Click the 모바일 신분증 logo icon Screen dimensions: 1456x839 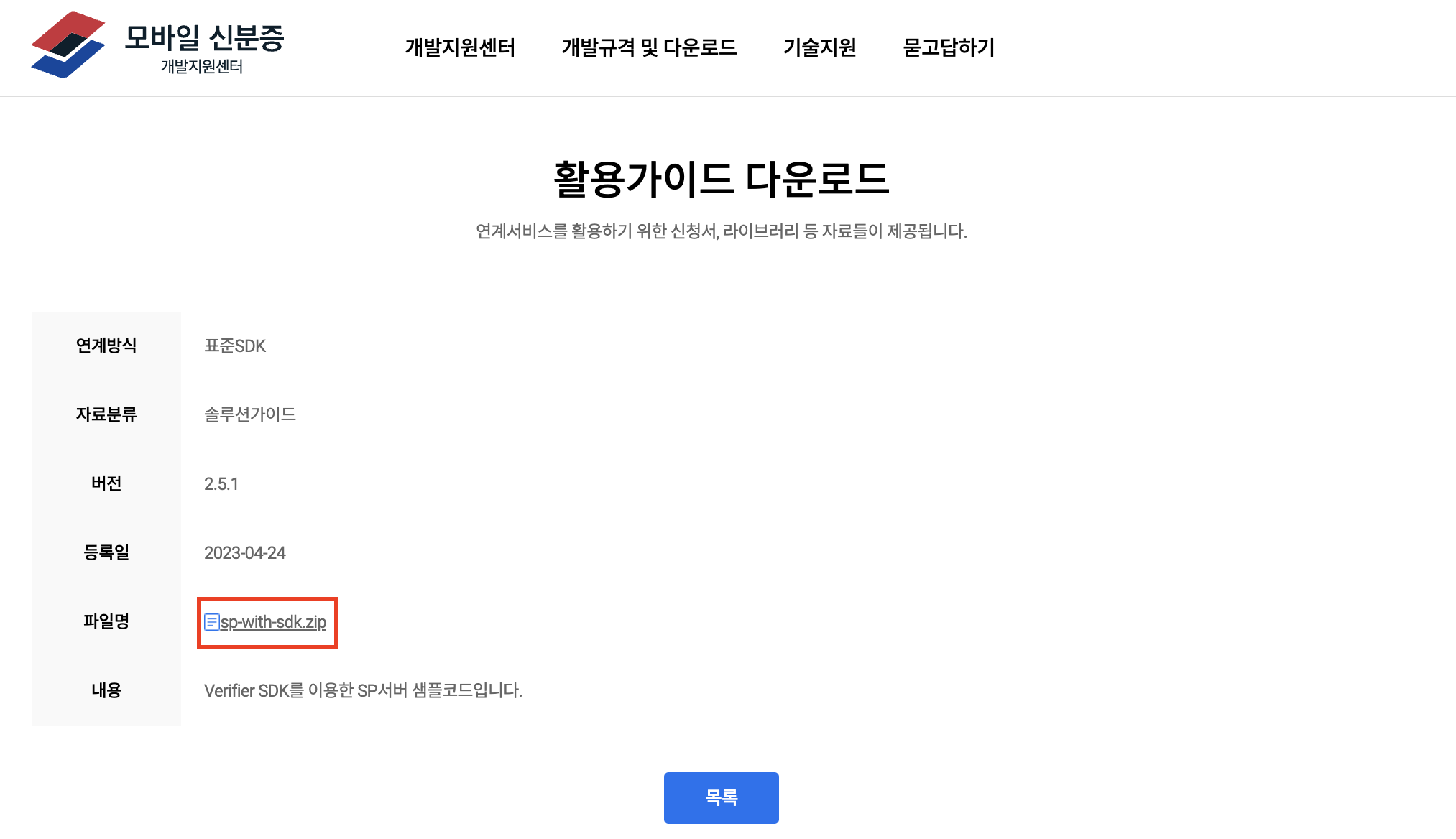[68, 45]
